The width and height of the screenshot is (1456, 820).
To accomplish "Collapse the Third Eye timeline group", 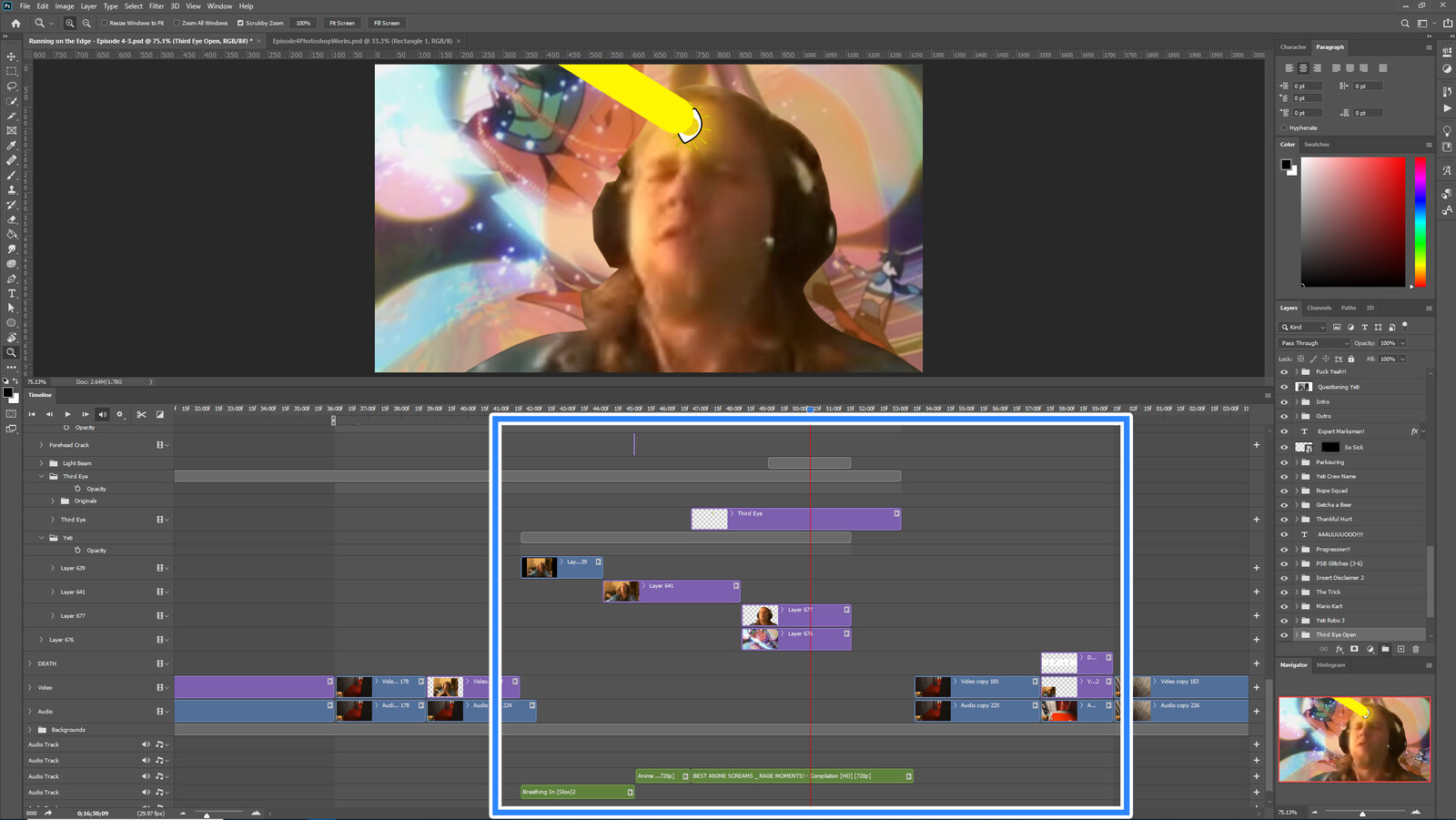I will point(41,476).
